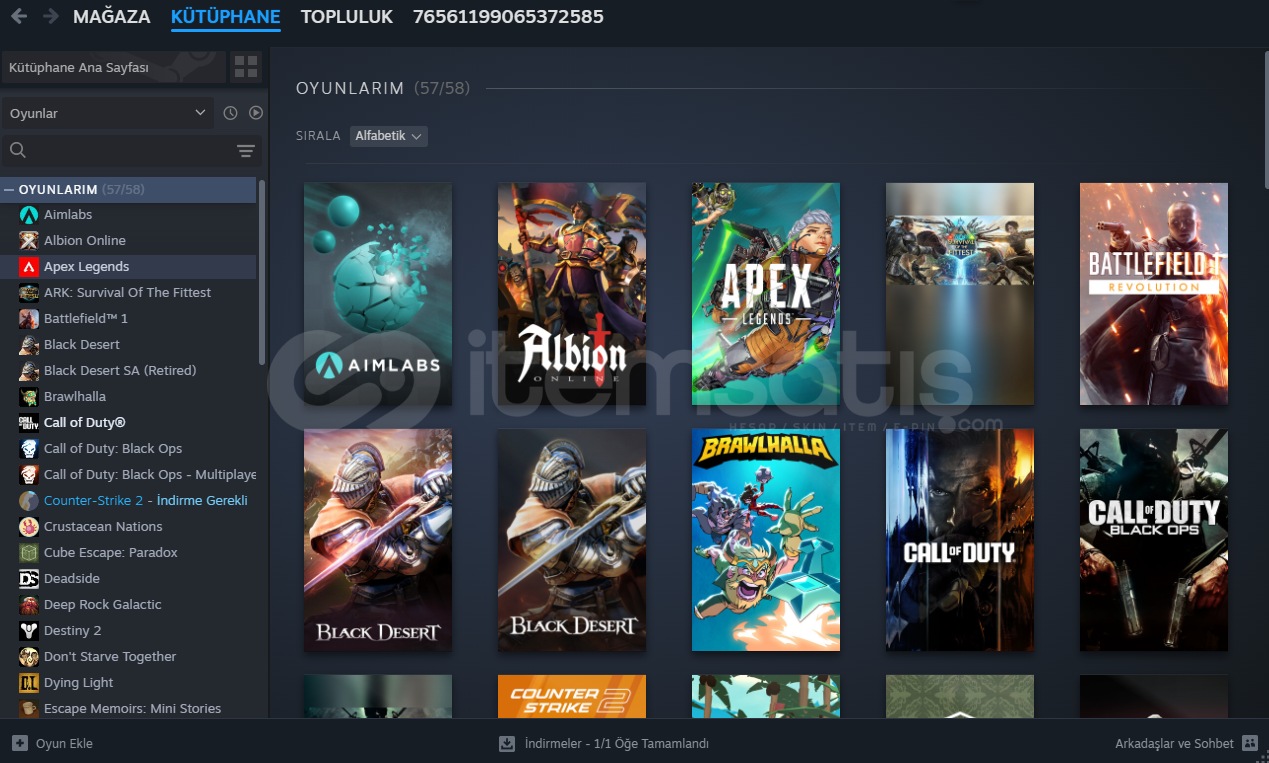
Task: Click the Don't Starve Together list icon
Action: click(29, 657)
